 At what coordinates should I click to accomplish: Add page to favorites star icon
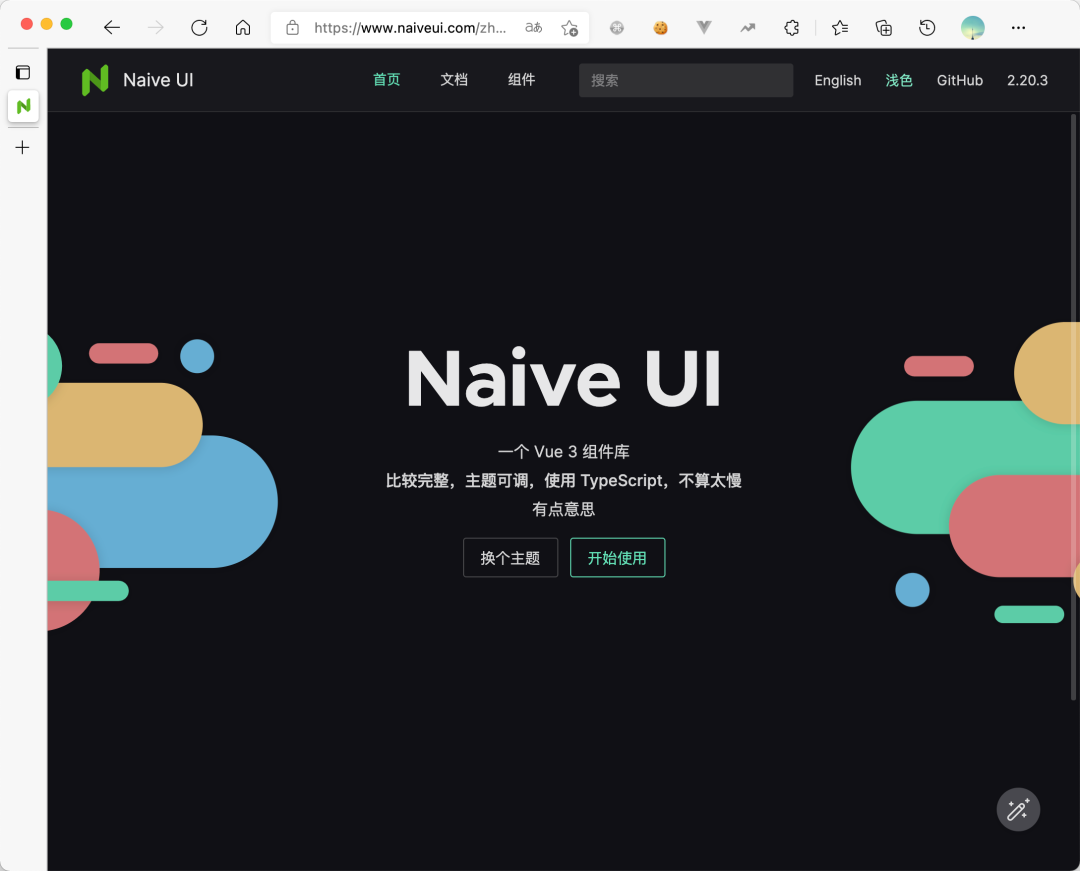click(x=570, y=28)
